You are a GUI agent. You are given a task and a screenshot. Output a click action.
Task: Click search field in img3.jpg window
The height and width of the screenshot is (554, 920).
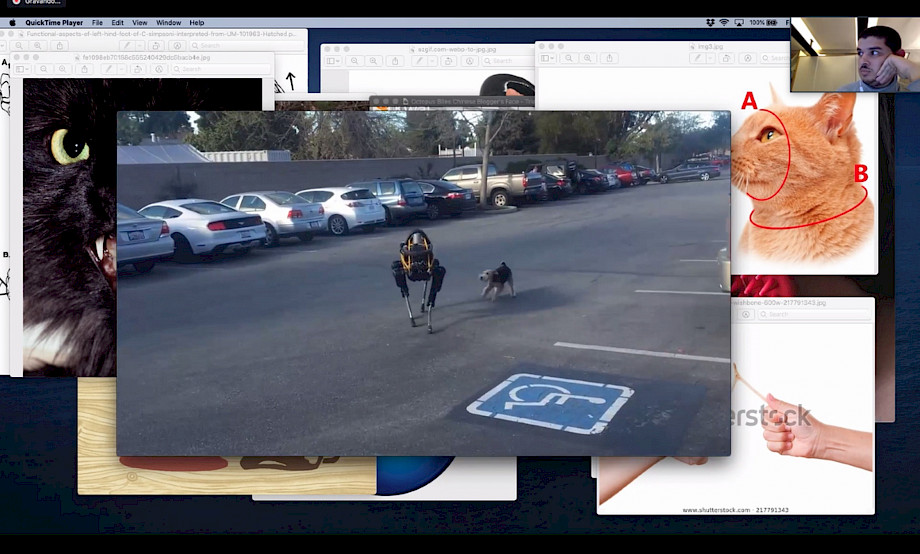click(x=774, y=58)
